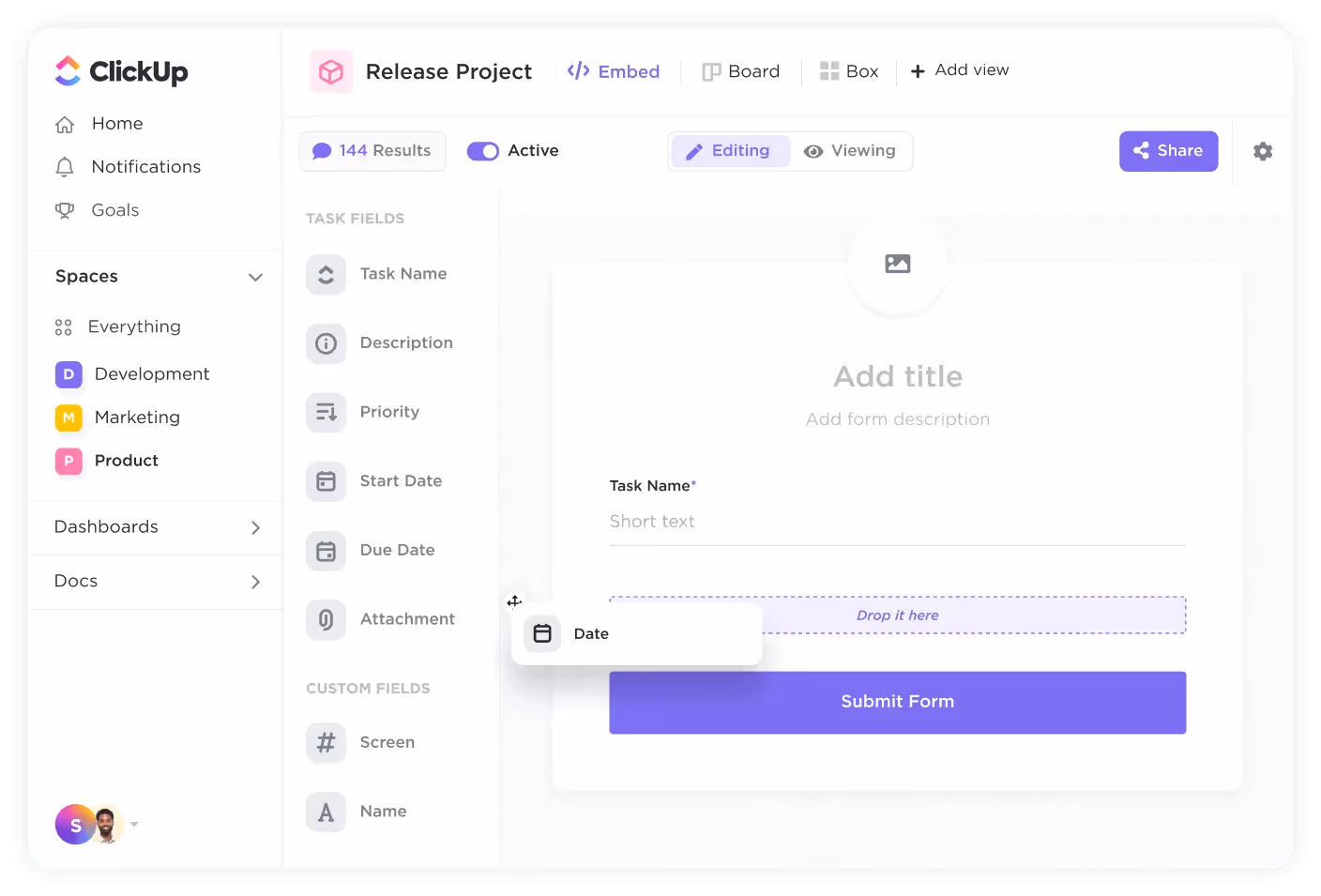1321x896 pixels.
Task: Select Viewing mode
Action: (850, 151)
